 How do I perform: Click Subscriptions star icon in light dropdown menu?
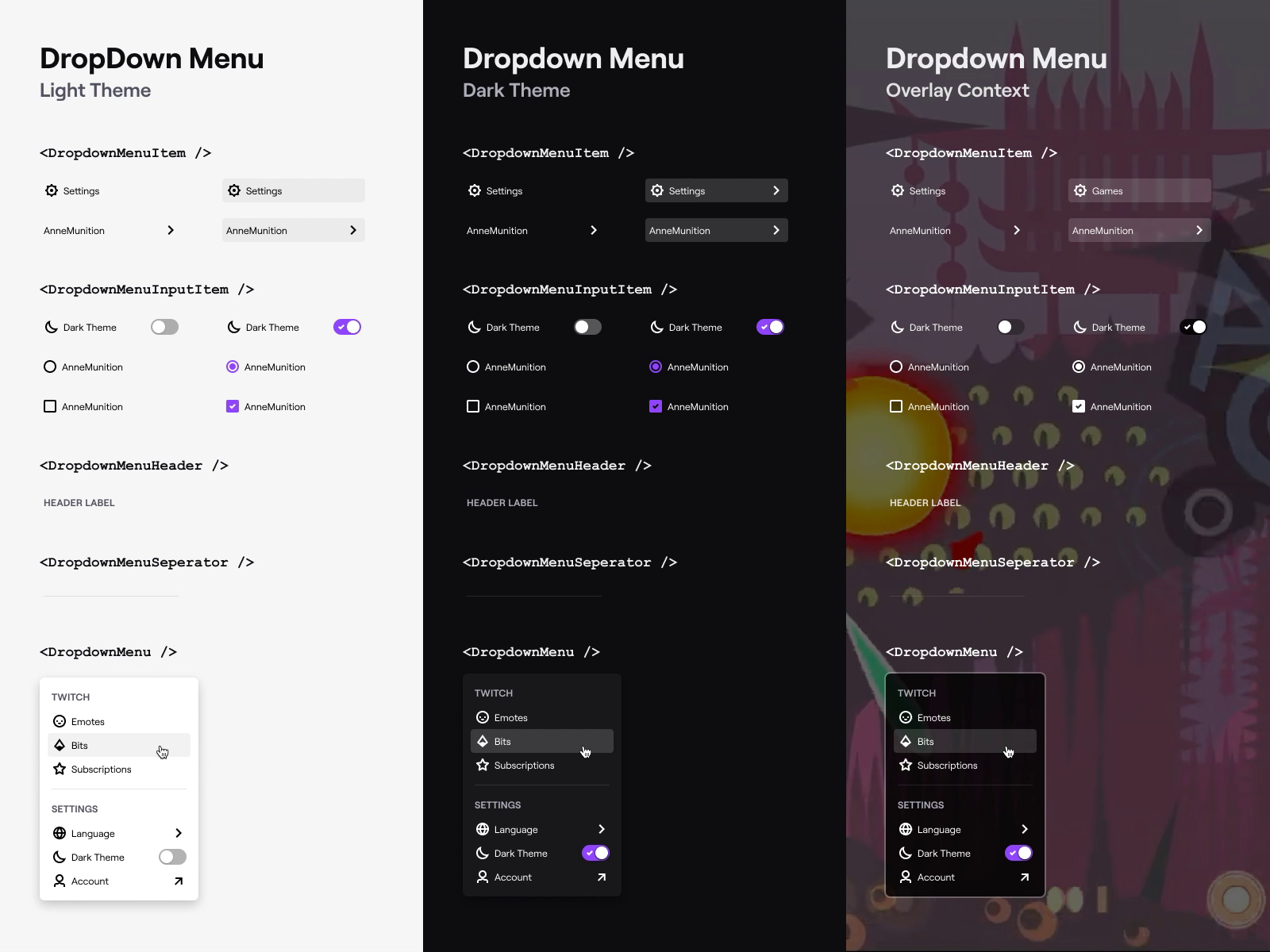60,770
